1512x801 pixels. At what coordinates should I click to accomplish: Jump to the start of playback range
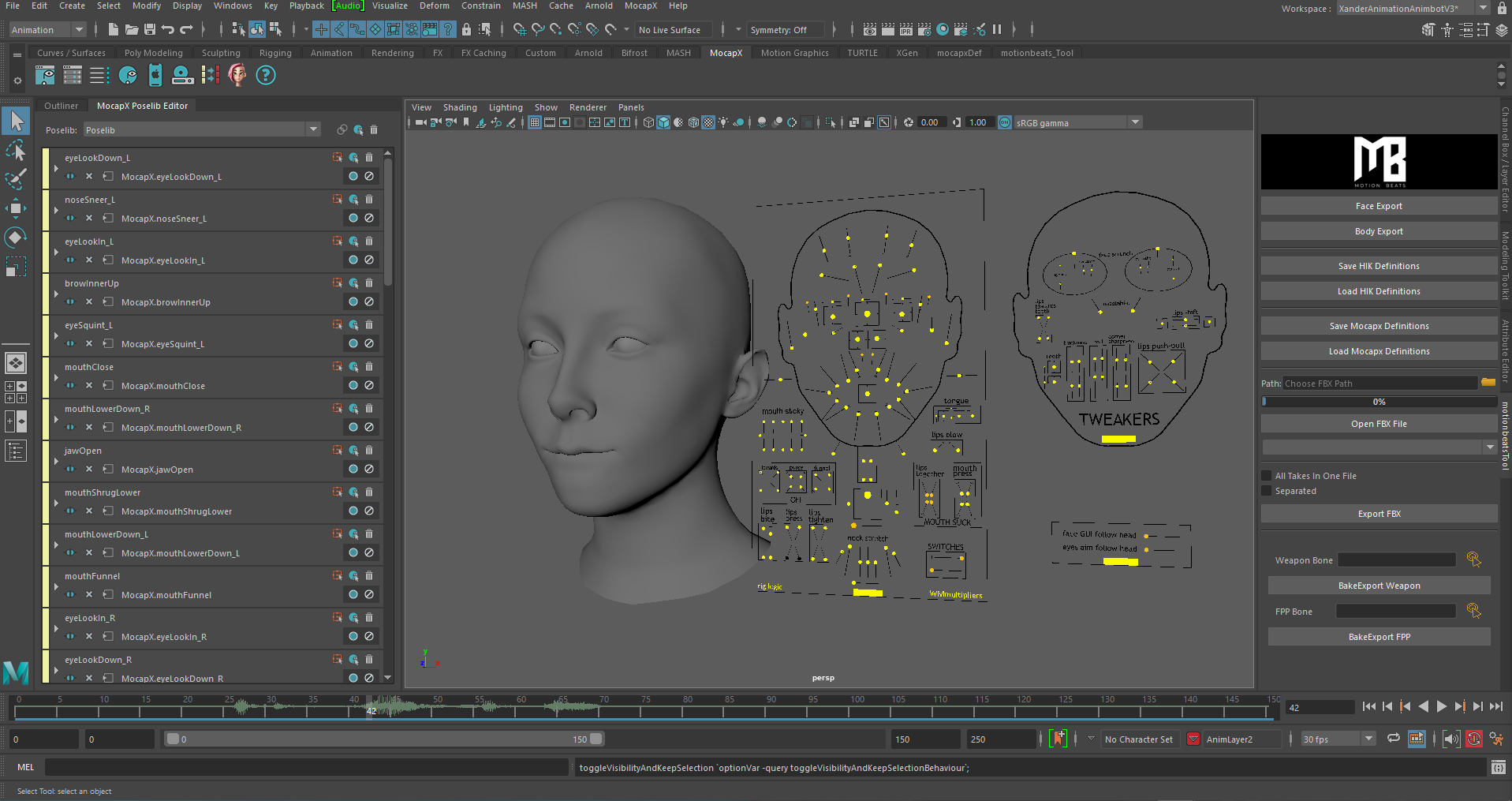1369,706
